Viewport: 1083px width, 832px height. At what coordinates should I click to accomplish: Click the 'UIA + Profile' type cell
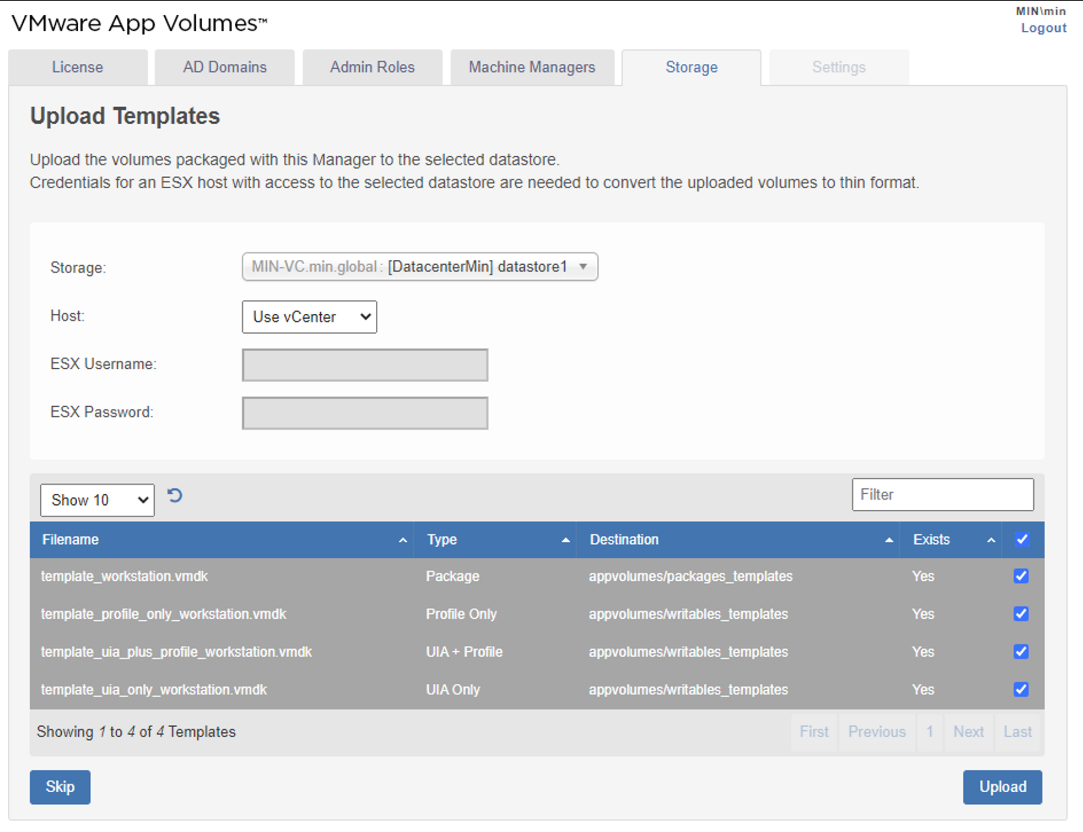(464, 652)
